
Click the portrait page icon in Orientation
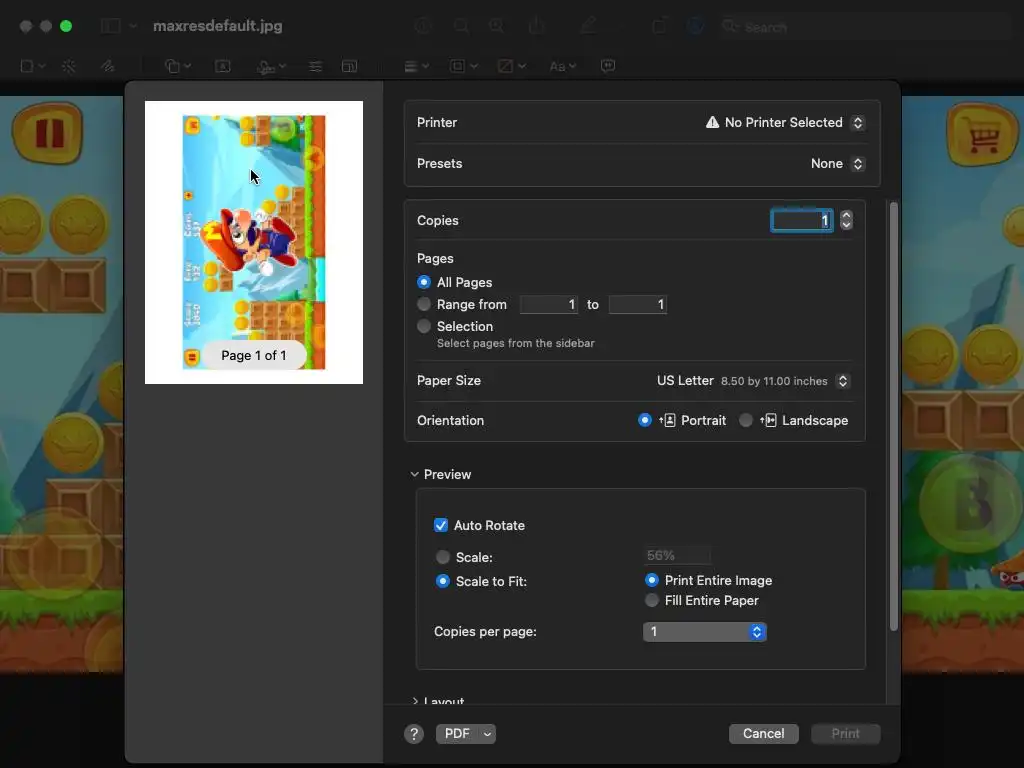[667, 421]
